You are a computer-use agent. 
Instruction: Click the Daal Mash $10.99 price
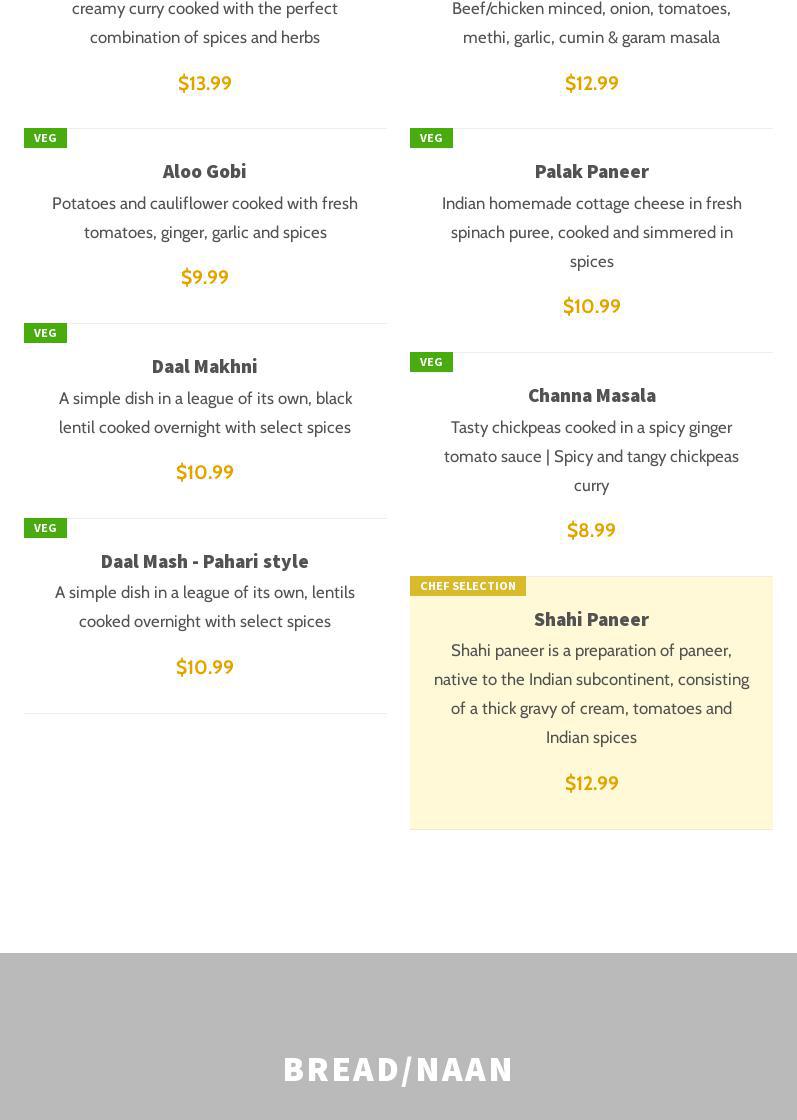[x=204, y=667]
